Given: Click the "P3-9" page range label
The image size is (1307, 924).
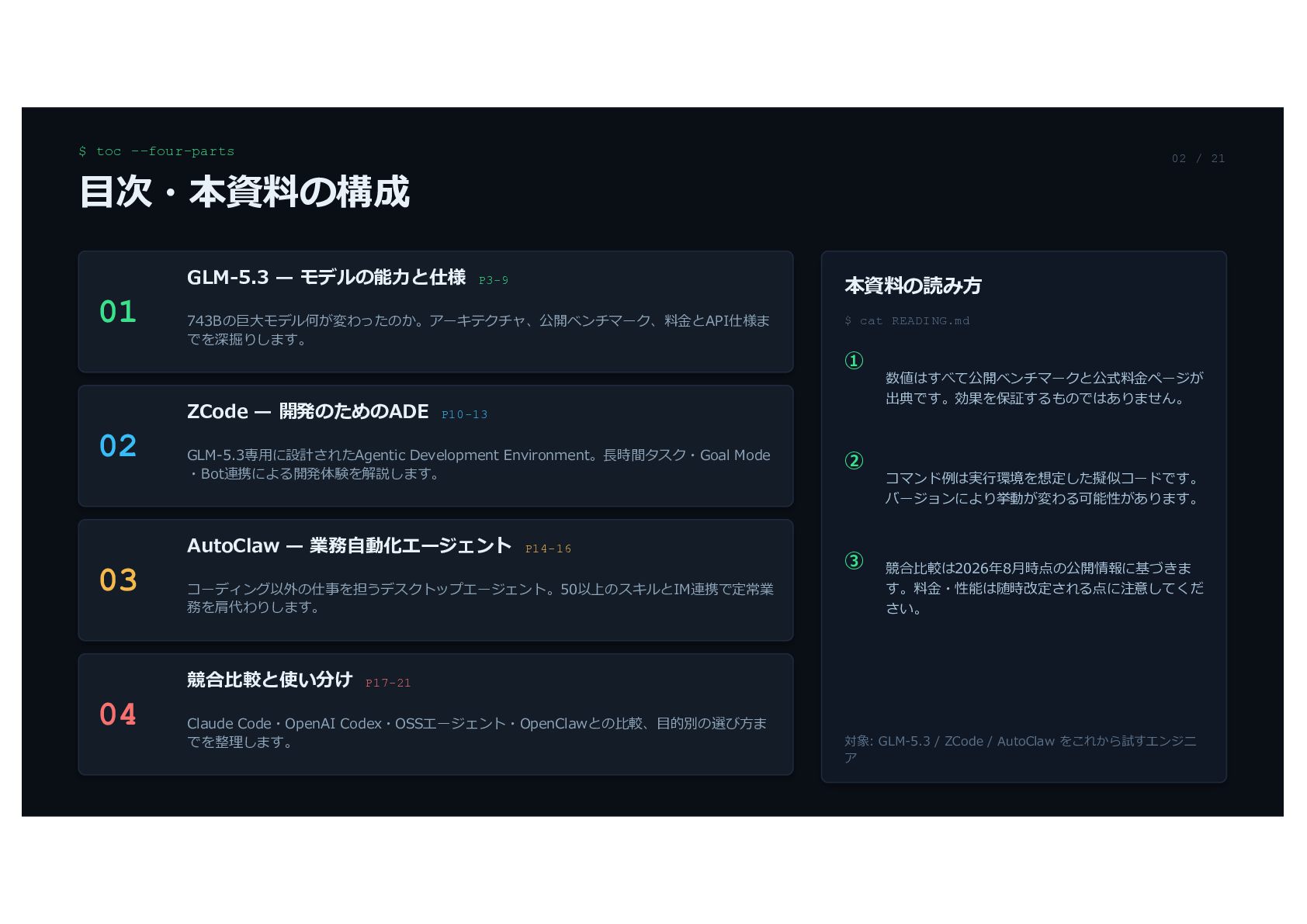Looking at the screenshot, I should pos(494,281).
